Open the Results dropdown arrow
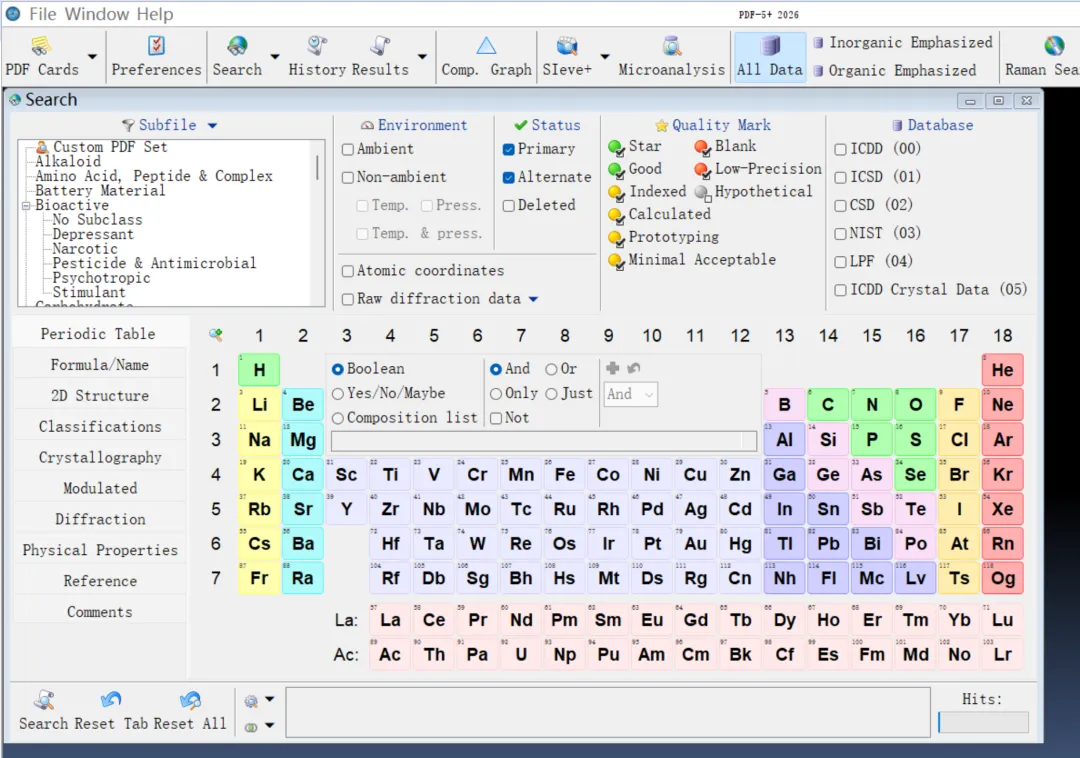 (x=422, y=56)
